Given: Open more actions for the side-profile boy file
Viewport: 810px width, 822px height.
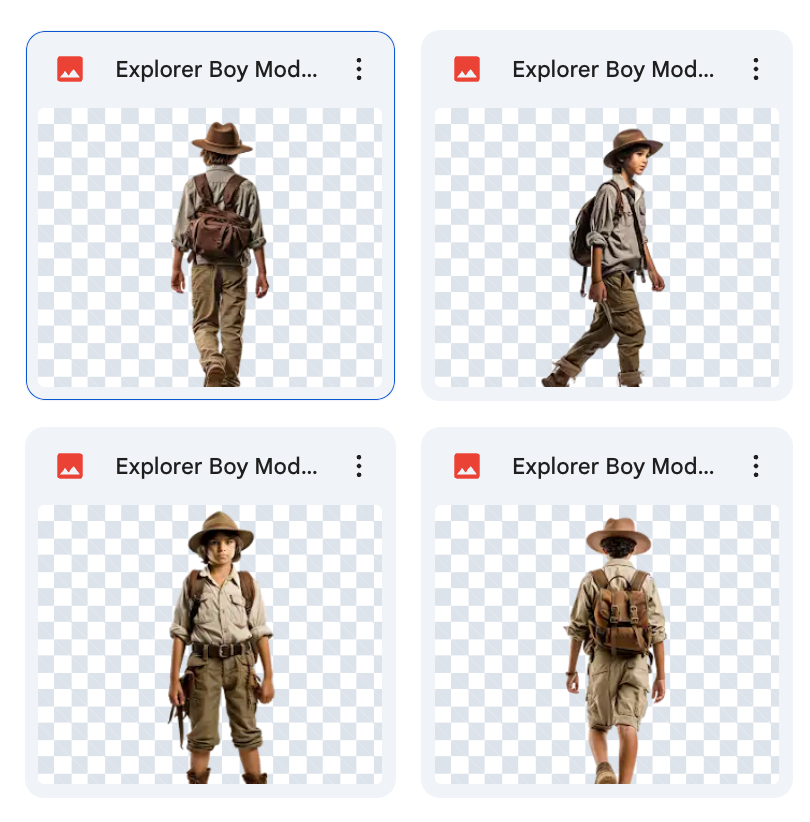Looking at the screenshot, I should pyautogui.click(x=756, y=69).
